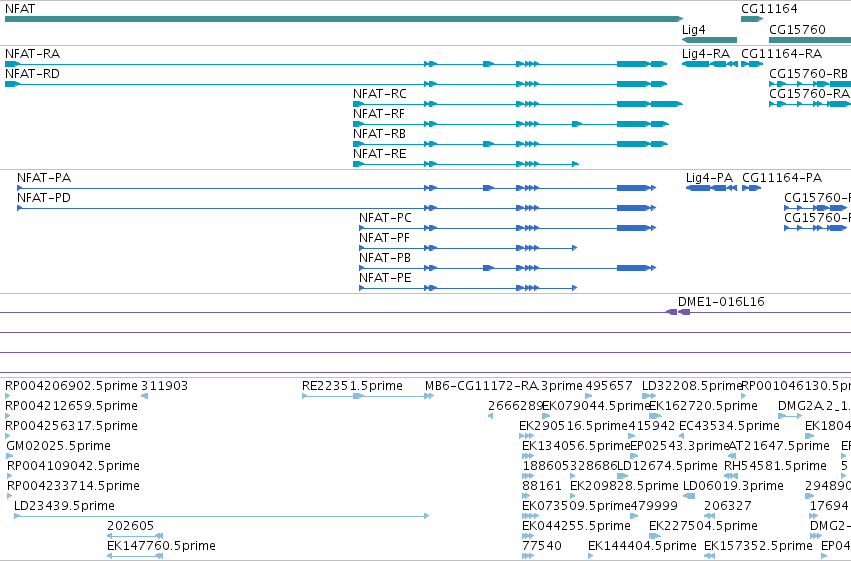Screen dimensions: 851x561
Task: Click the 77540 feature label
Action: click(542, 546)
